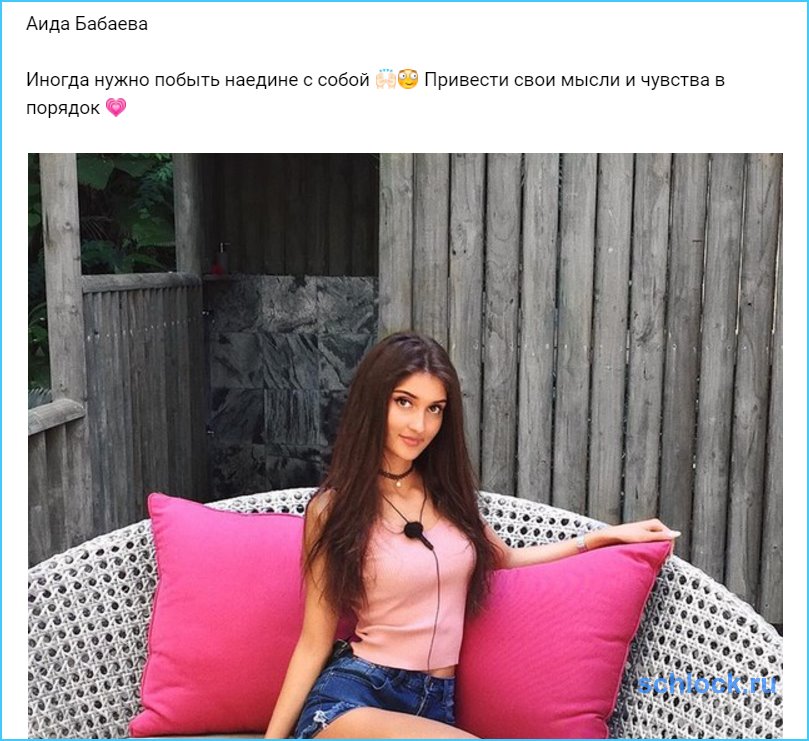809x741 pixels.
Task: Click the schlock.ru watermark
Action: coord(706,685)
